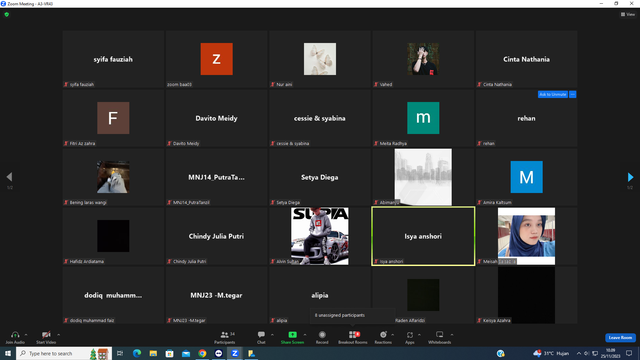The image size is (640, 360).
Task: Click the 8 unassigned participants tooltip
Action: click(x=352, y=315)
